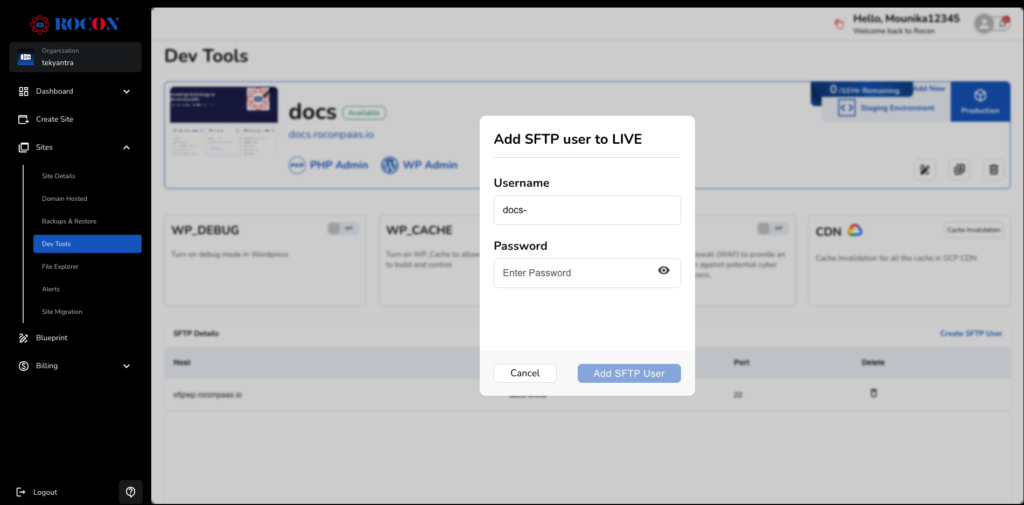Open the PHP Admin link

(339, 165)
